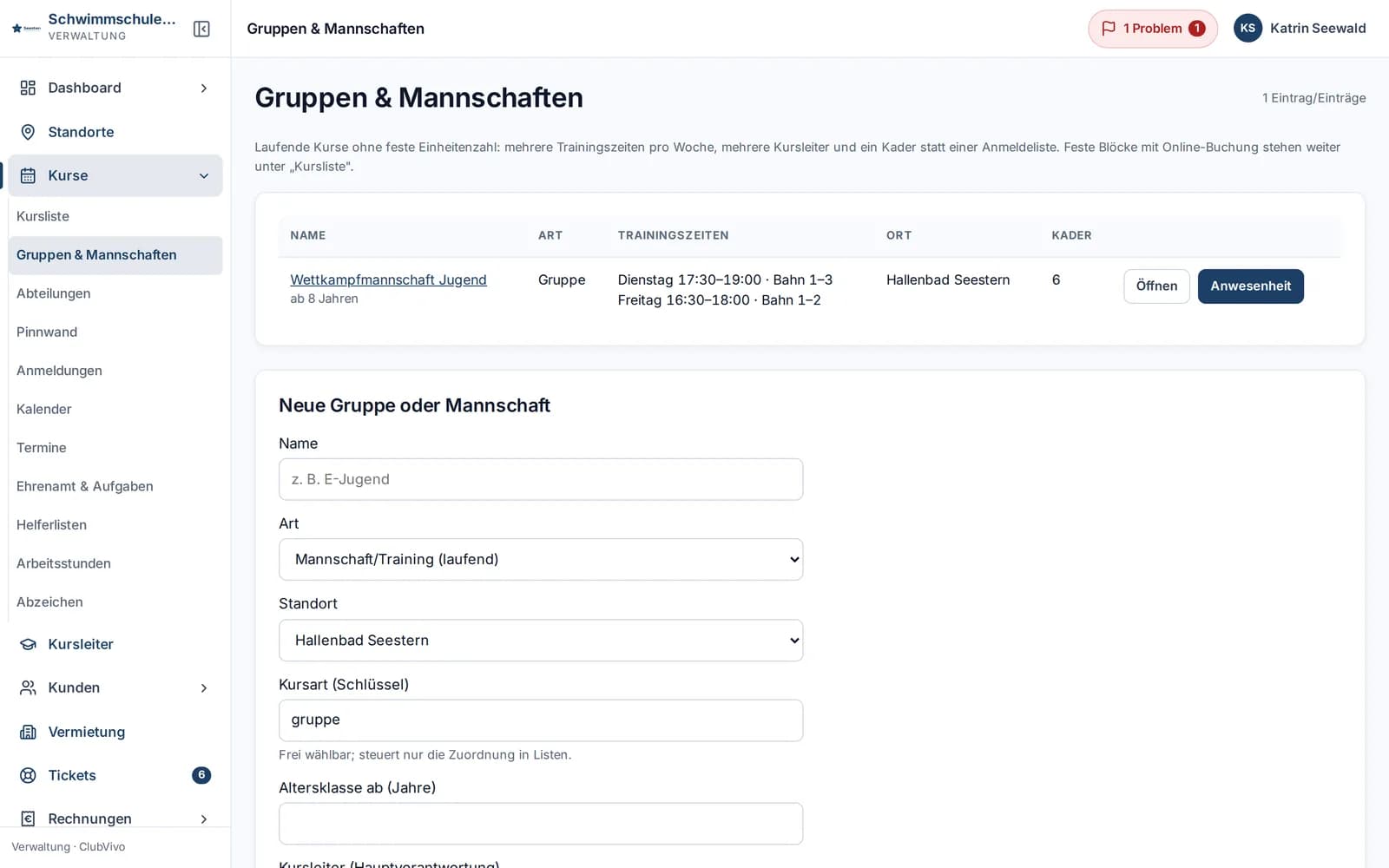Click the Tickets lifebuoy icon
The image size is (1389, 868).
click(28, 775)
